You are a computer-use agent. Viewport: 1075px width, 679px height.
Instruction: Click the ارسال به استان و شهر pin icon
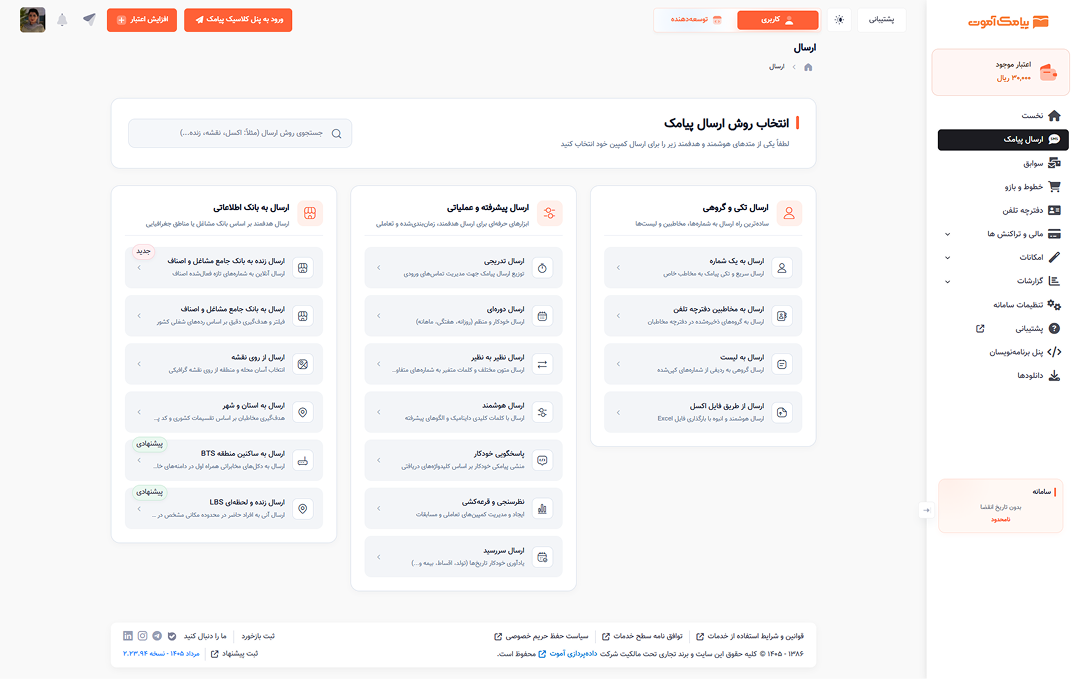pyautogui.click(x=303, y=412)
